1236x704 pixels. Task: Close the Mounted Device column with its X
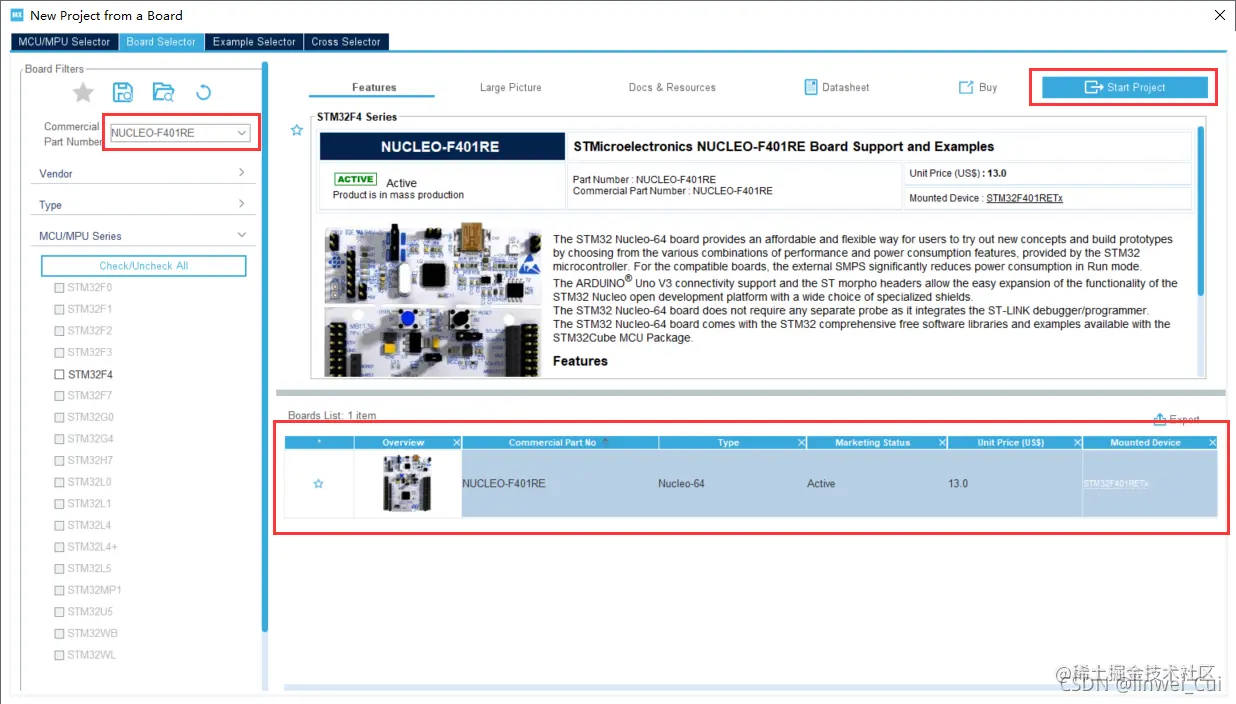(x=1212, y=442)
